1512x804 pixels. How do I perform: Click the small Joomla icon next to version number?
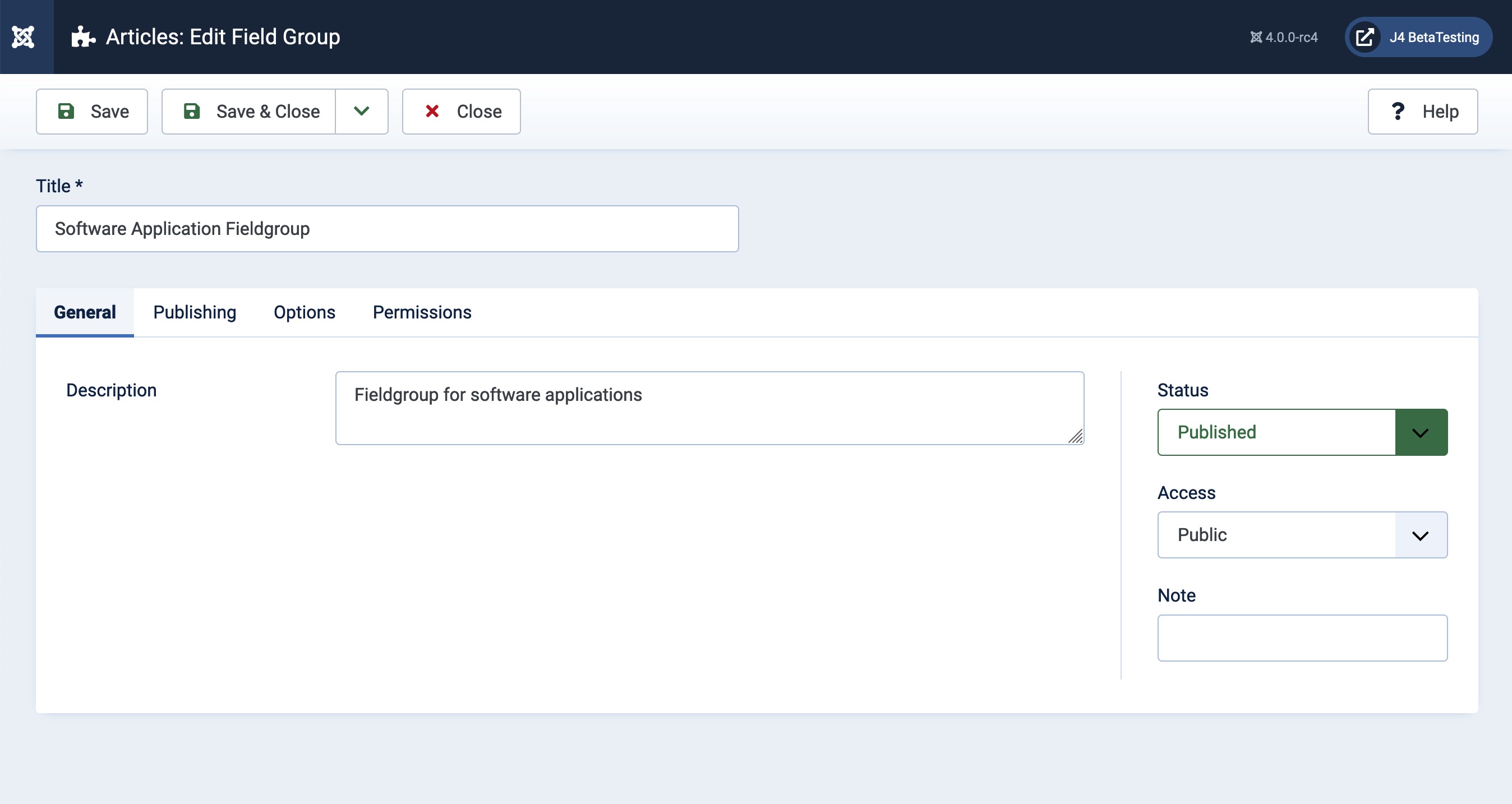[x=1256, y=37]
